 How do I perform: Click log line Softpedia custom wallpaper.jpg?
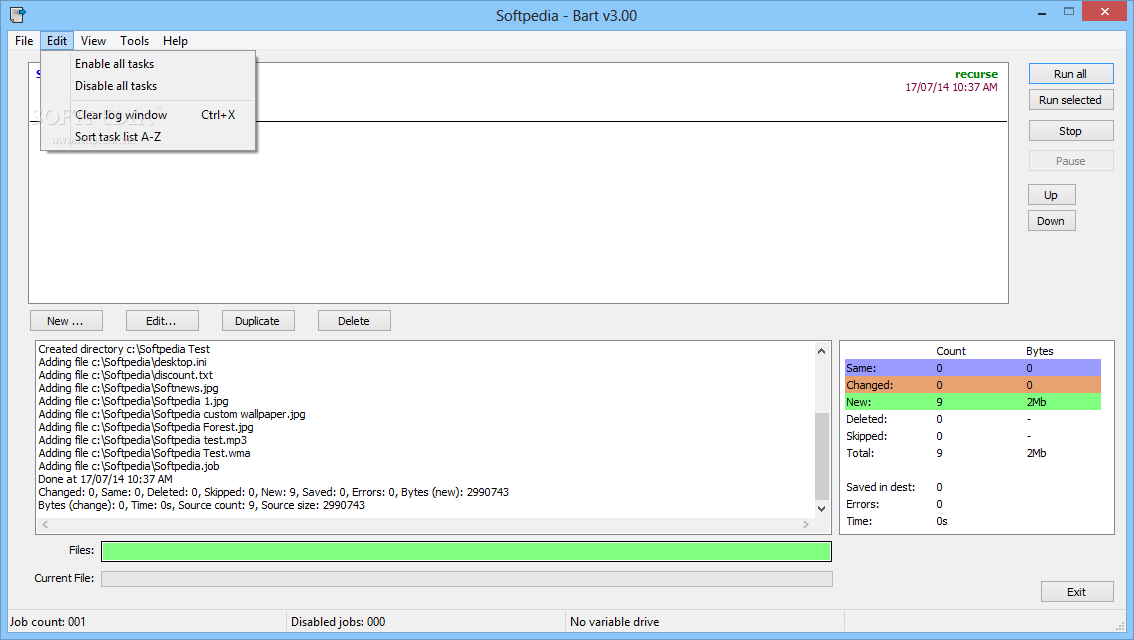(171, 414)
